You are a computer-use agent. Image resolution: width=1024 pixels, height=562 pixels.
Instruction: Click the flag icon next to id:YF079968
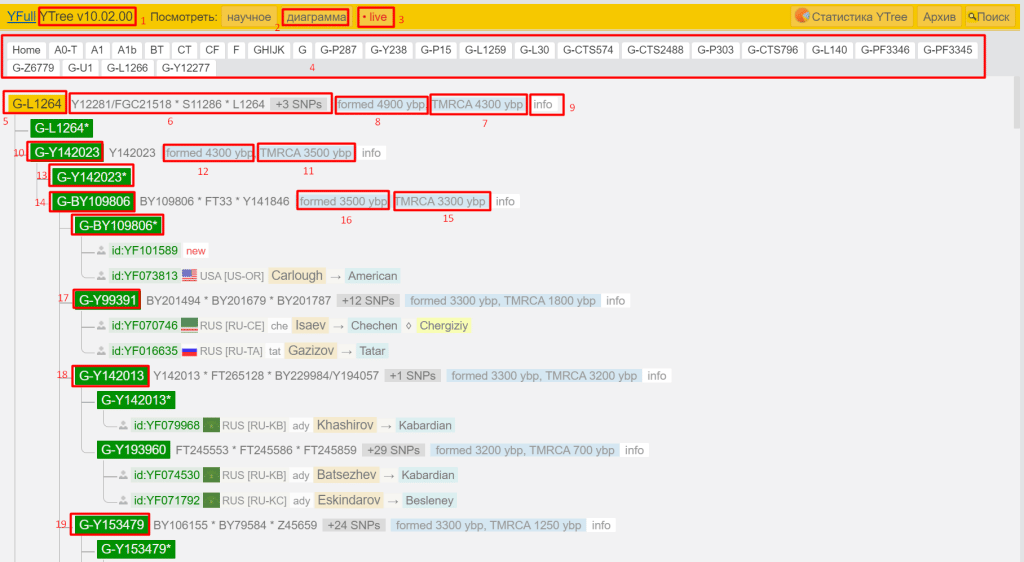tap(211, 425)
